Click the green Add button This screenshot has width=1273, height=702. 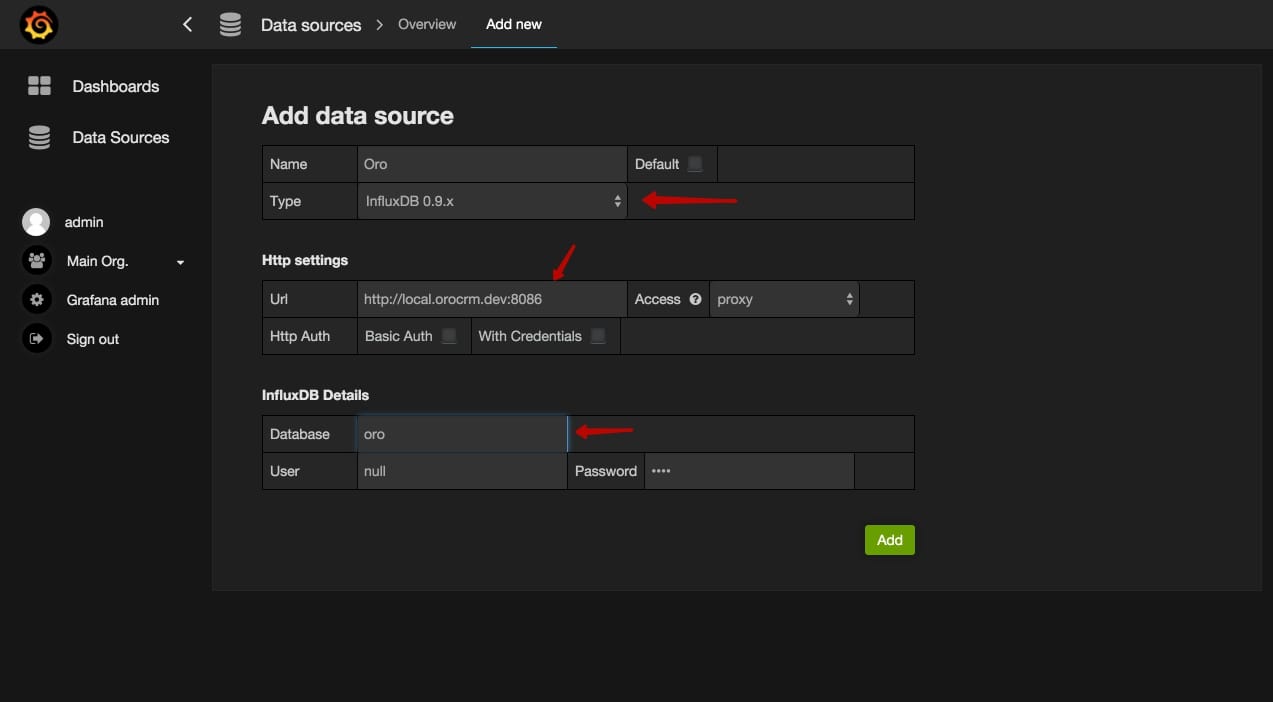[890, 540]
